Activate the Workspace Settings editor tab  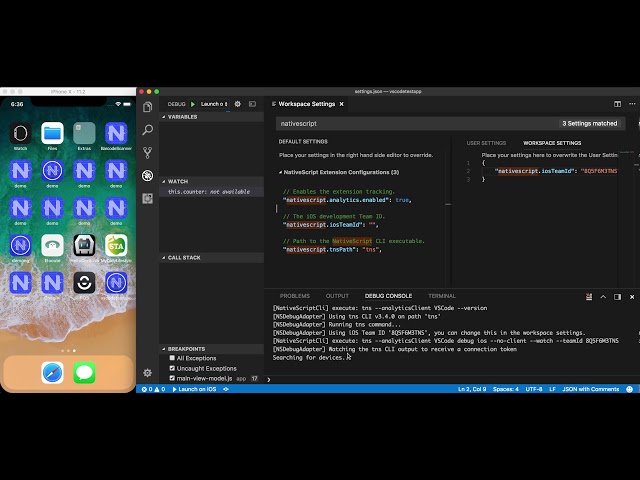(x=309, y=104)
